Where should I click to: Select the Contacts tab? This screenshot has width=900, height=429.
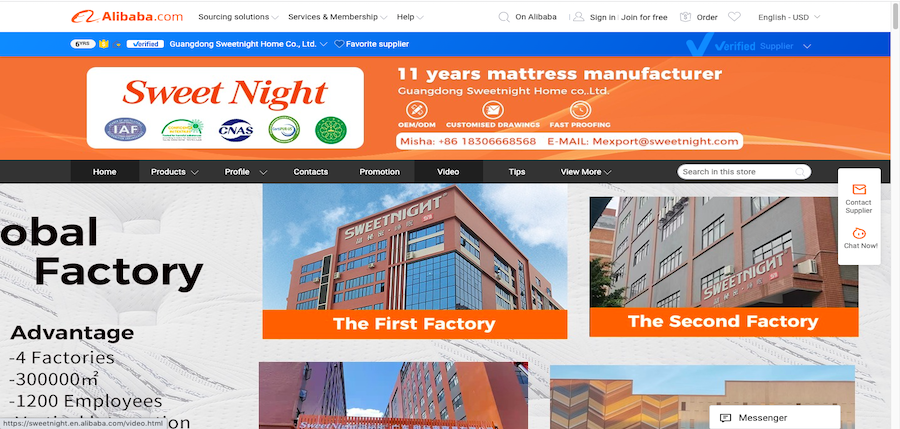[311, 172]
